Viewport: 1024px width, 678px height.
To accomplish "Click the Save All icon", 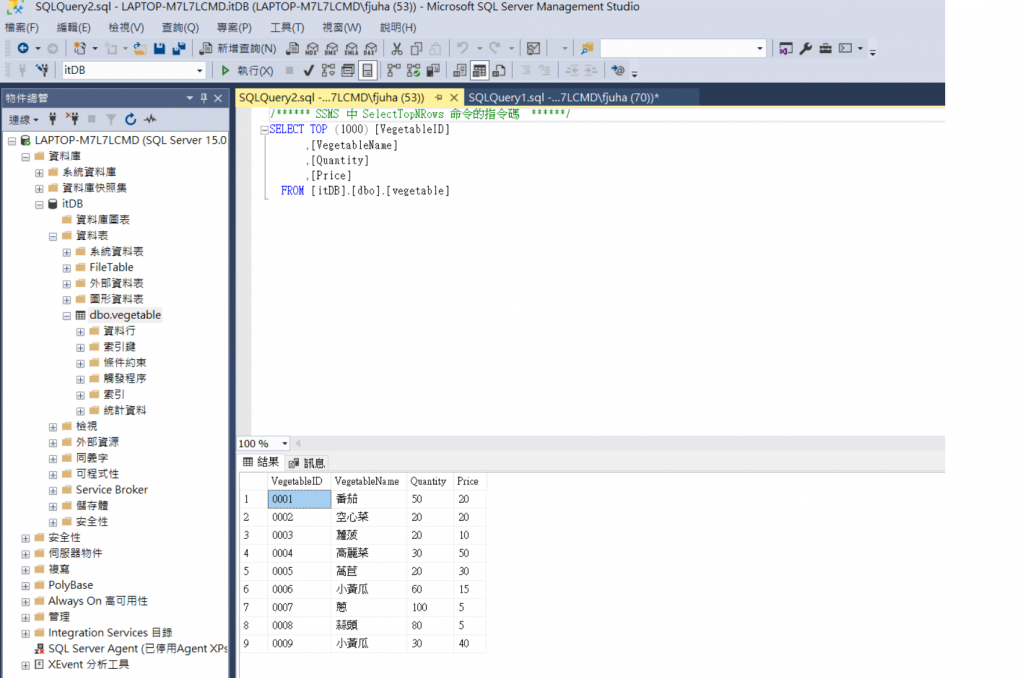I will (x=179, y=48).
